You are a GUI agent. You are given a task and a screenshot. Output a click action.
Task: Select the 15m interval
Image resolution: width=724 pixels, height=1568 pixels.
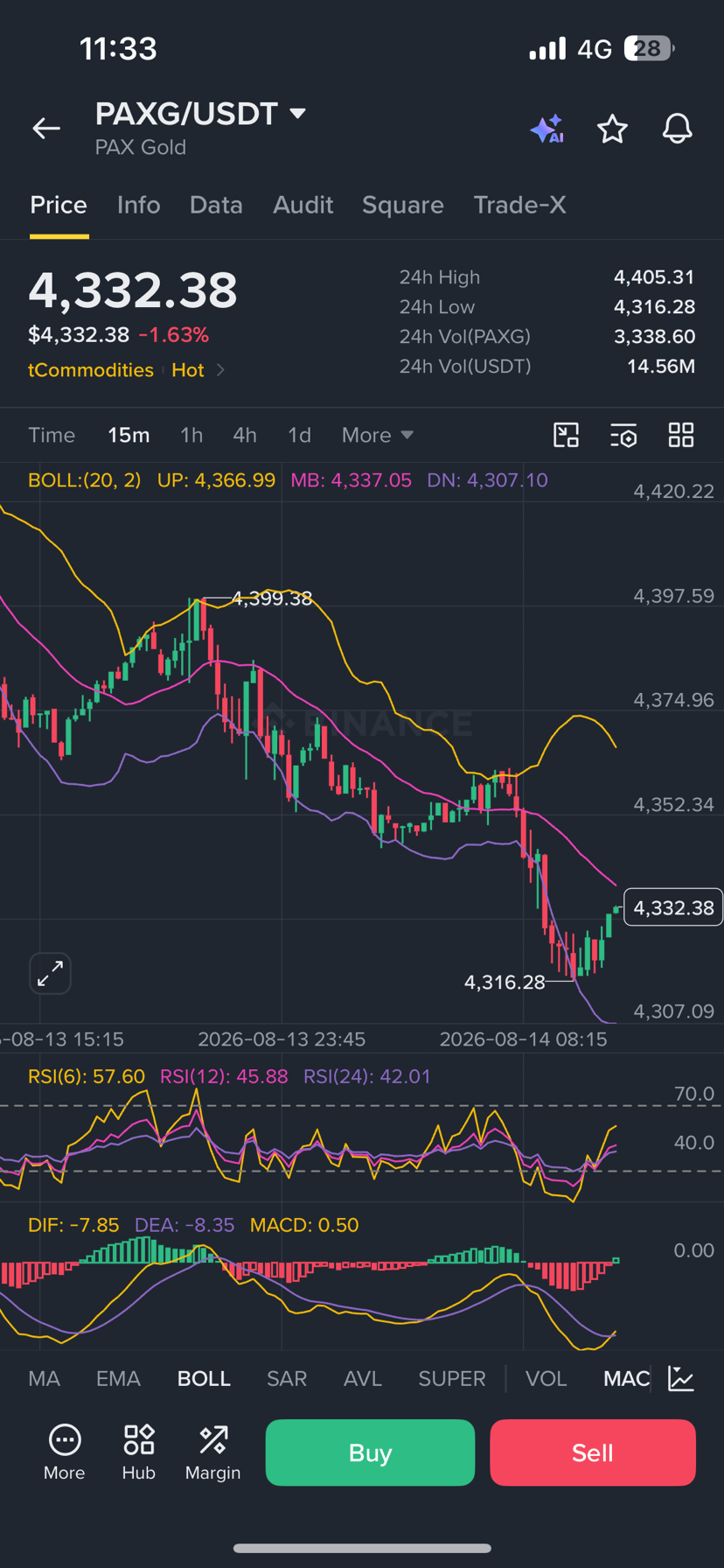[129, 435]
